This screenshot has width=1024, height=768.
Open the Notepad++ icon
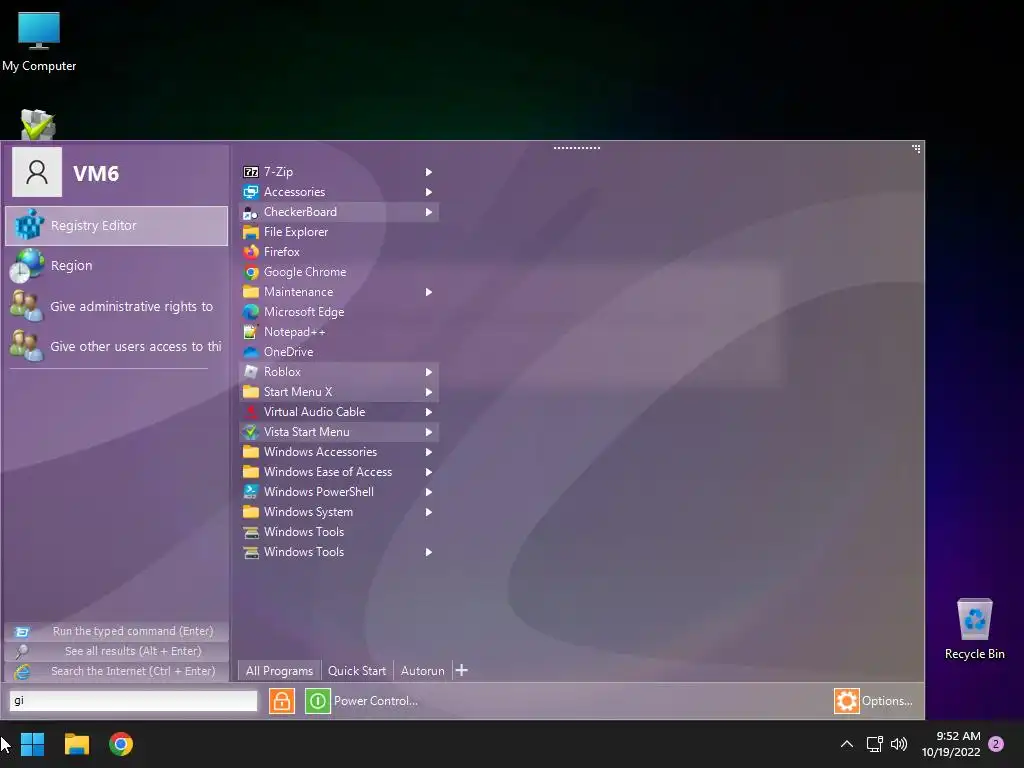click(251, 332)
